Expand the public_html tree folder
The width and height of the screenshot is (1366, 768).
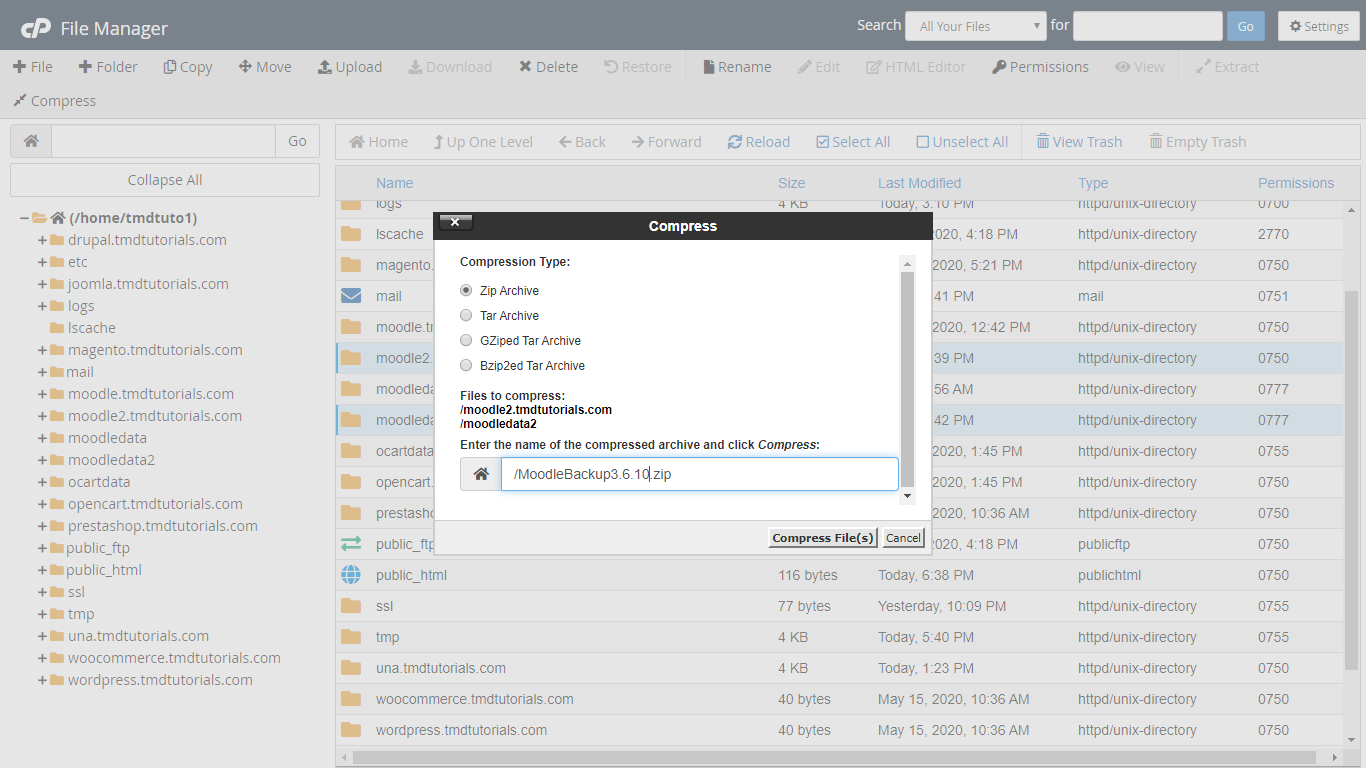(43, 570)
